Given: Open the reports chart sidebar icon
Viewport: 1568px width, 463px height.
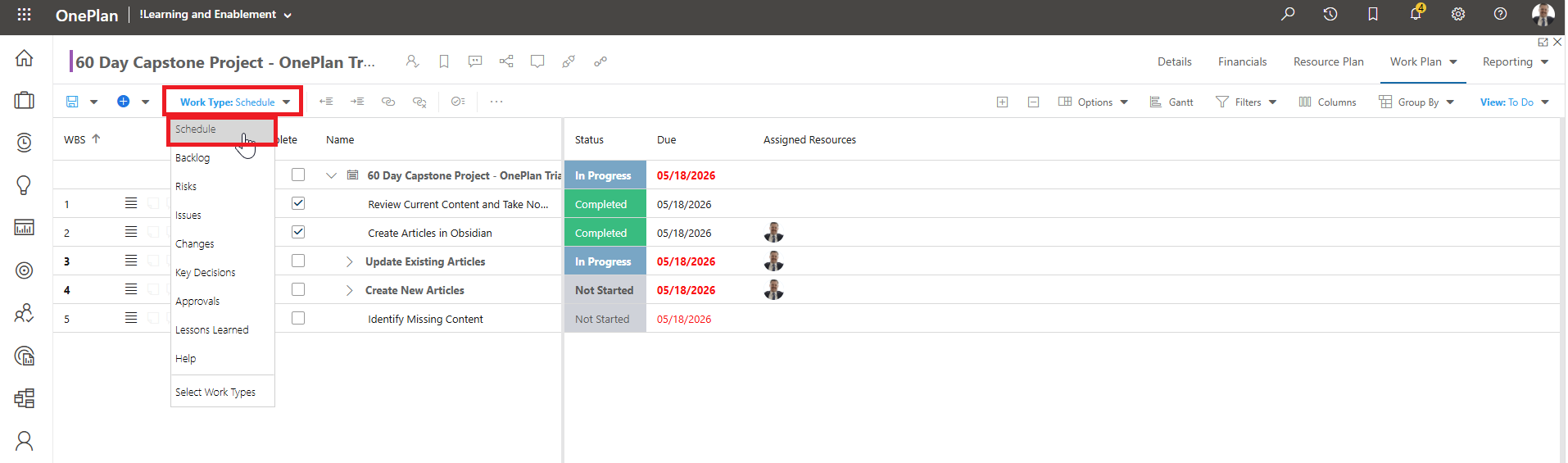Looking at the screenshot, I should tap(25, 228).
